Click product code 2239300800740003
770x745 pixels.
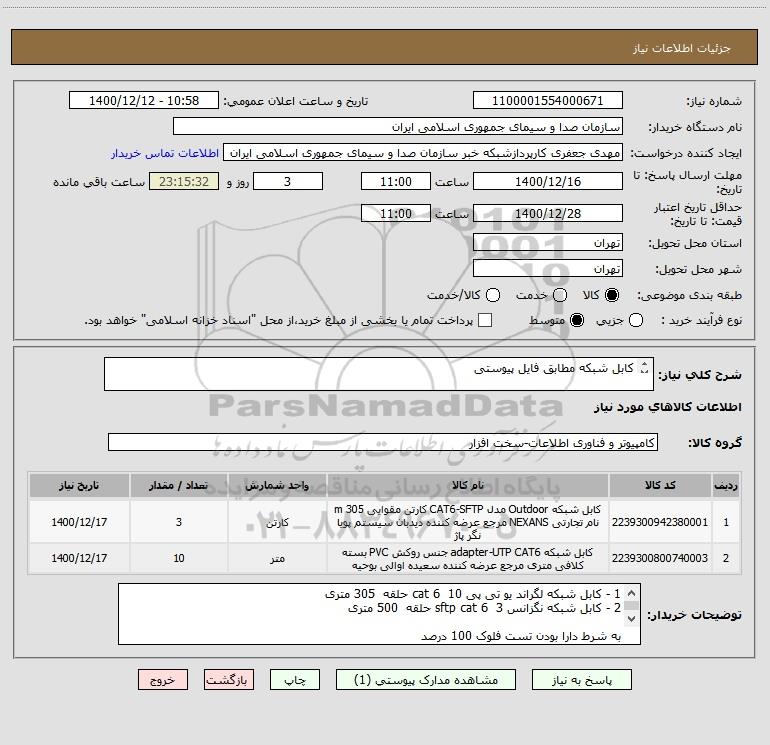click(660, 558)
